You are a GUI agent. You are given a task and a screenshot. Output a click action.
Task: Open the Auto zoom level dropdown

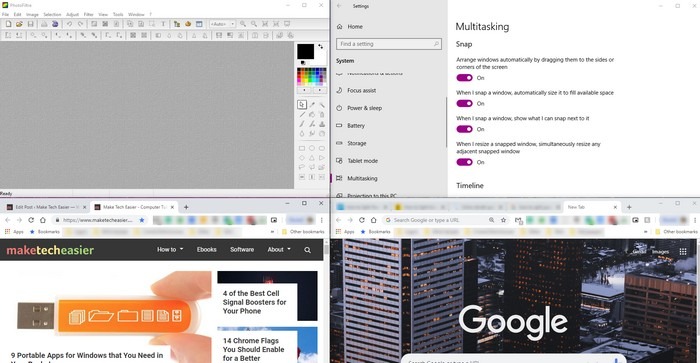pos(223,24)
